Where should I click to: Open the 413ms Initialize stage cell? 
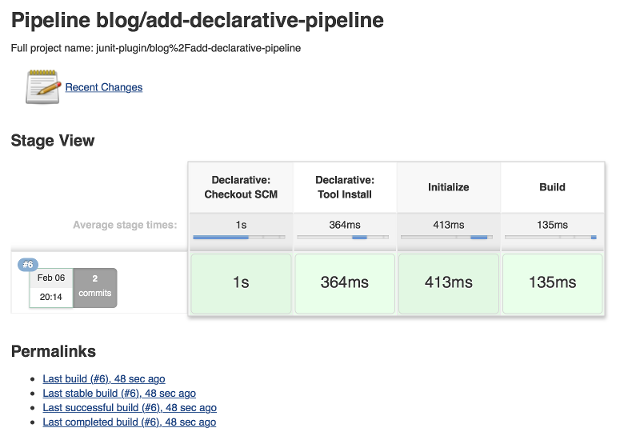pos(449,283)
